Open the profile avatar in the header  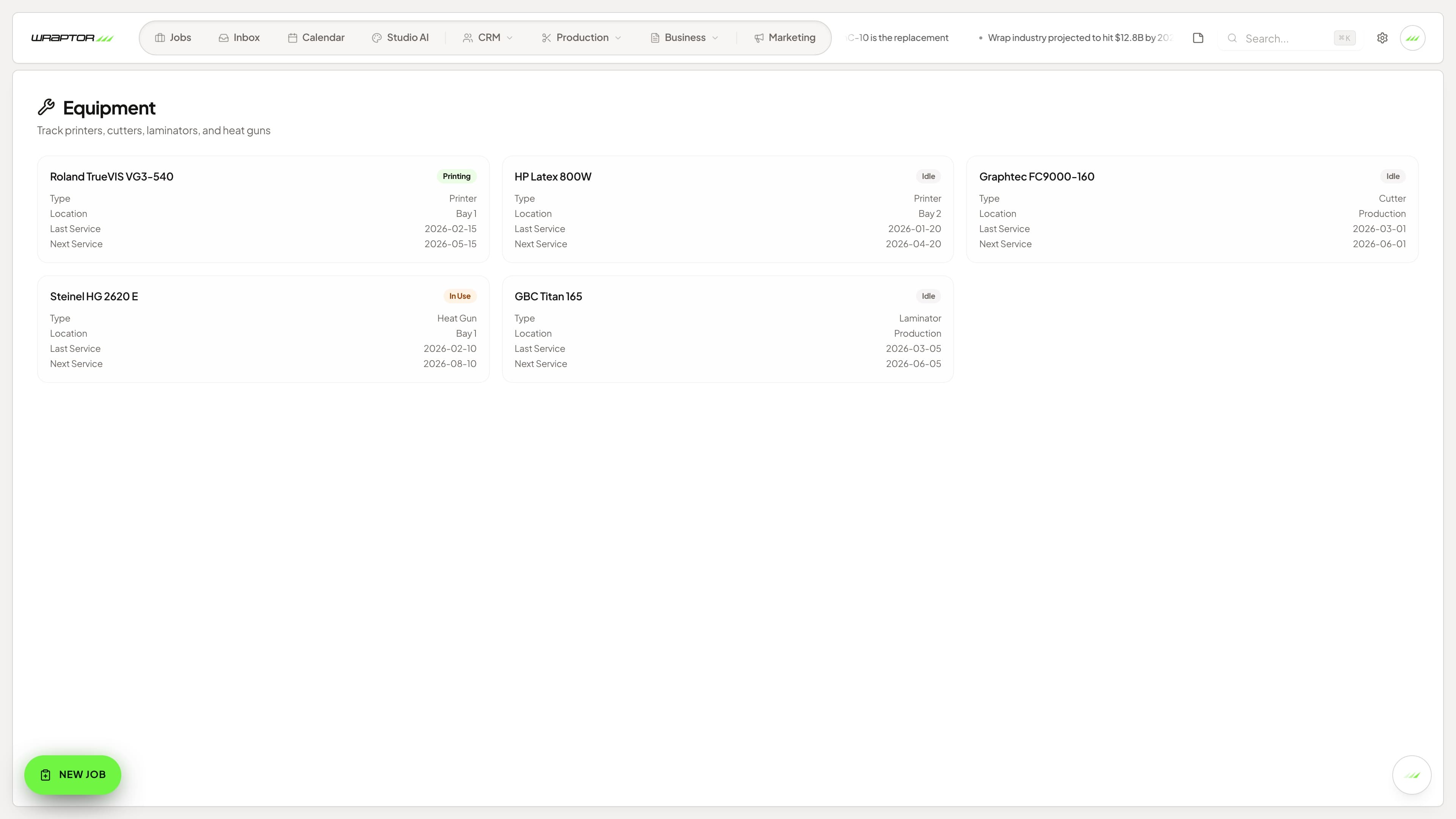pos(1412,38)
